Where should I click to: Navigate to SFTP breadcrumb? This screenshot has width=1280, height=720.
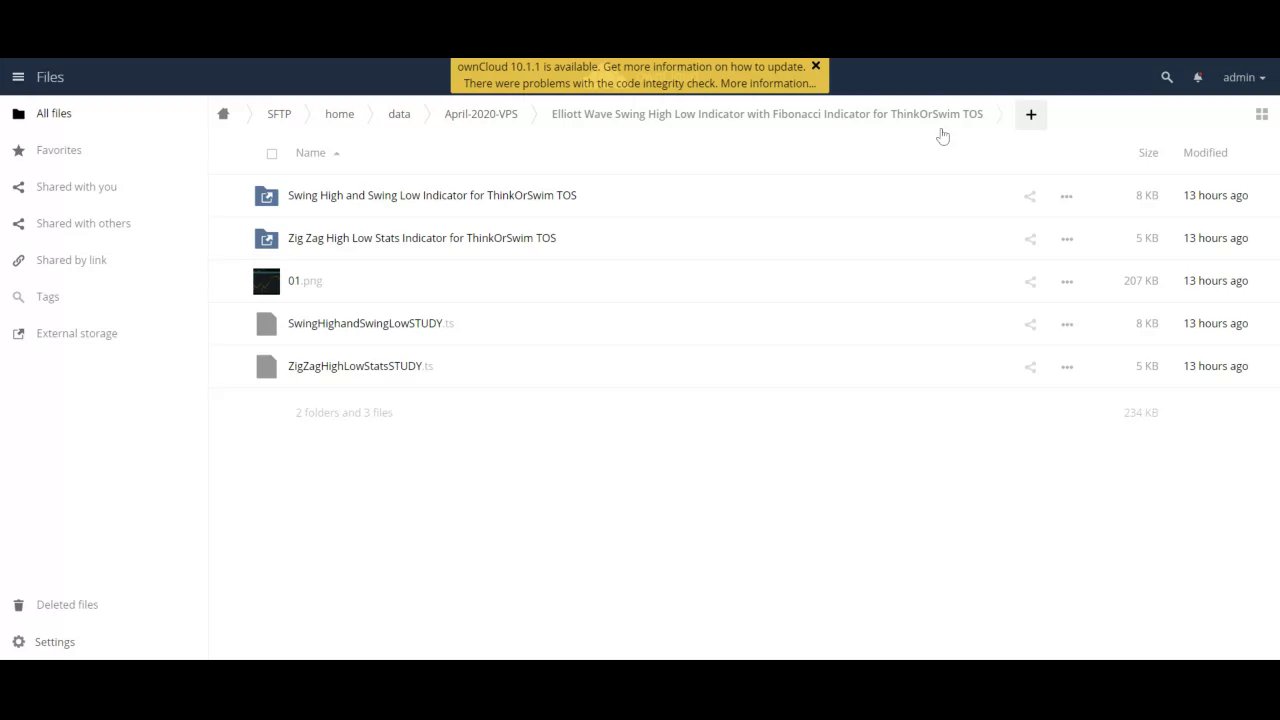(x=279, y=114)
